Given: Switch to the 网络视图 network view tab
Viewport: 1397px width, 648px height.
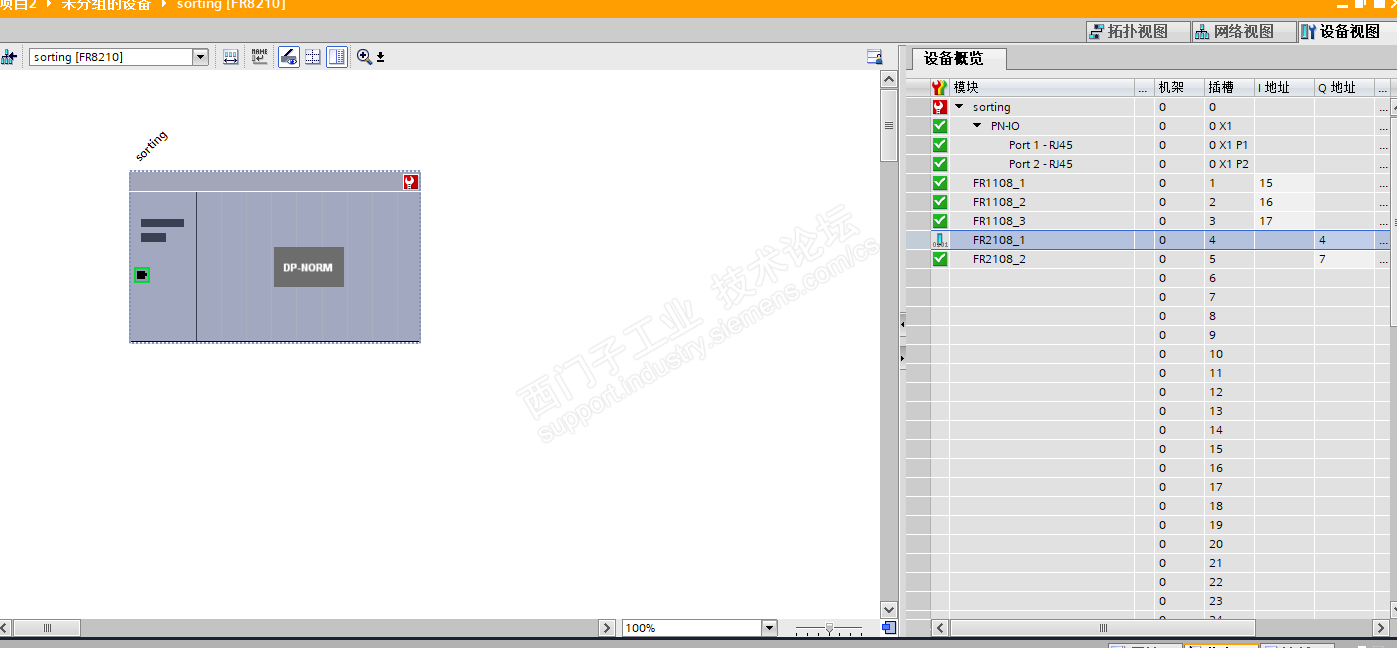Looking at the screenshot, I should tap(1244, 32).
